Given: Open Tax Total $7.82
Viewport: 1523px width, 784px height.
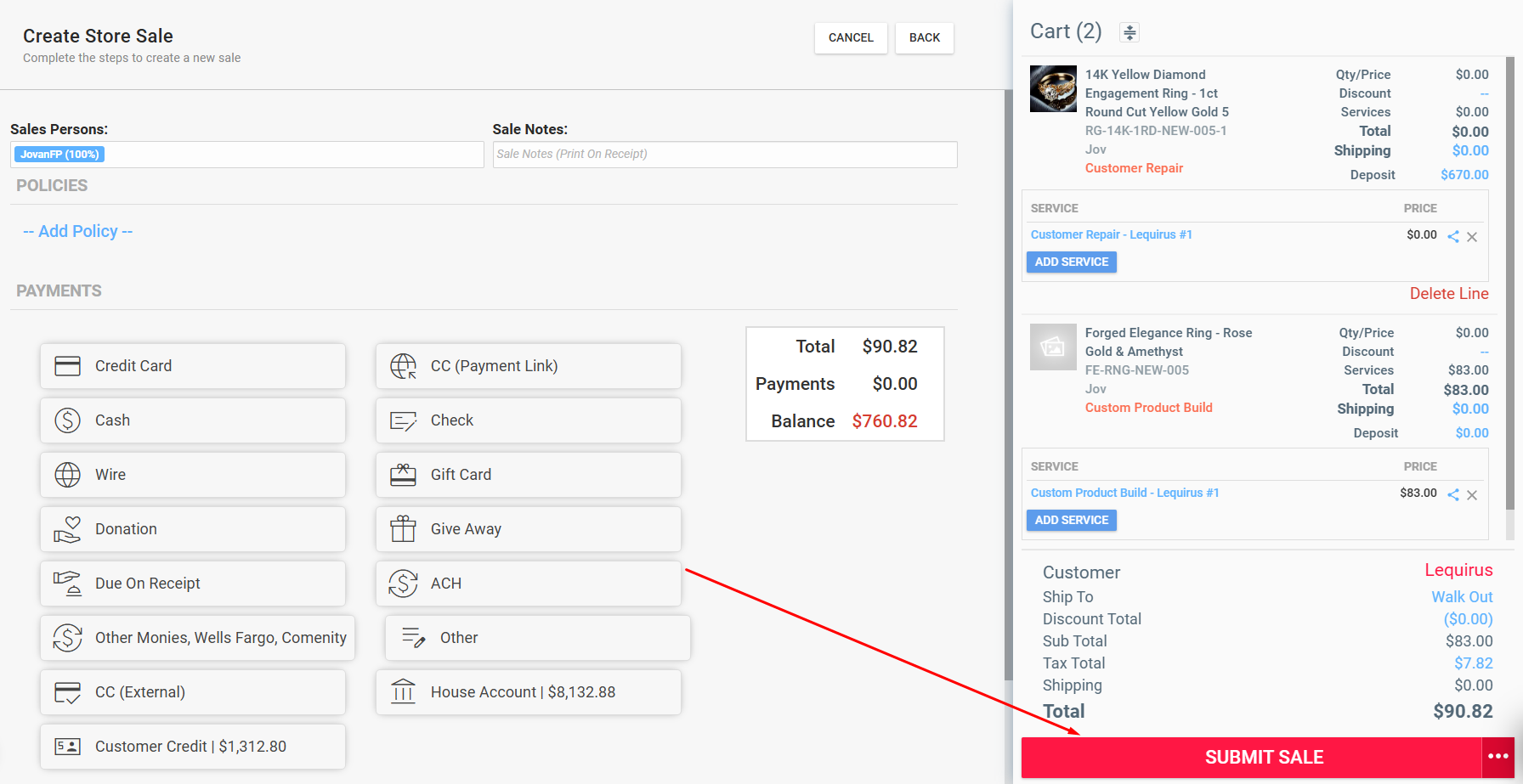Looking at the screenshot, I should 1474,663.
